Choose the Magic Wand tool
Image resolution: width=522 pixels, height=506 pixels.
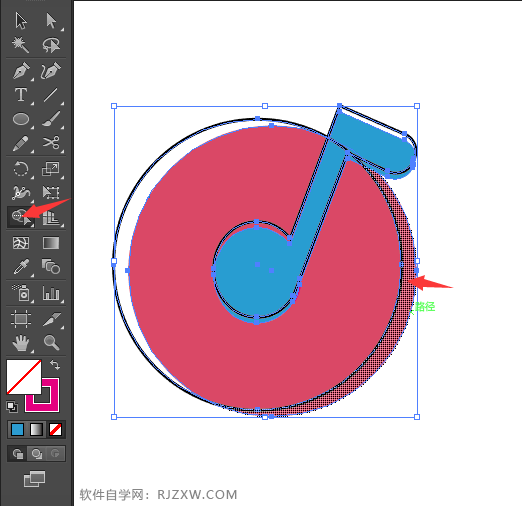21,45
